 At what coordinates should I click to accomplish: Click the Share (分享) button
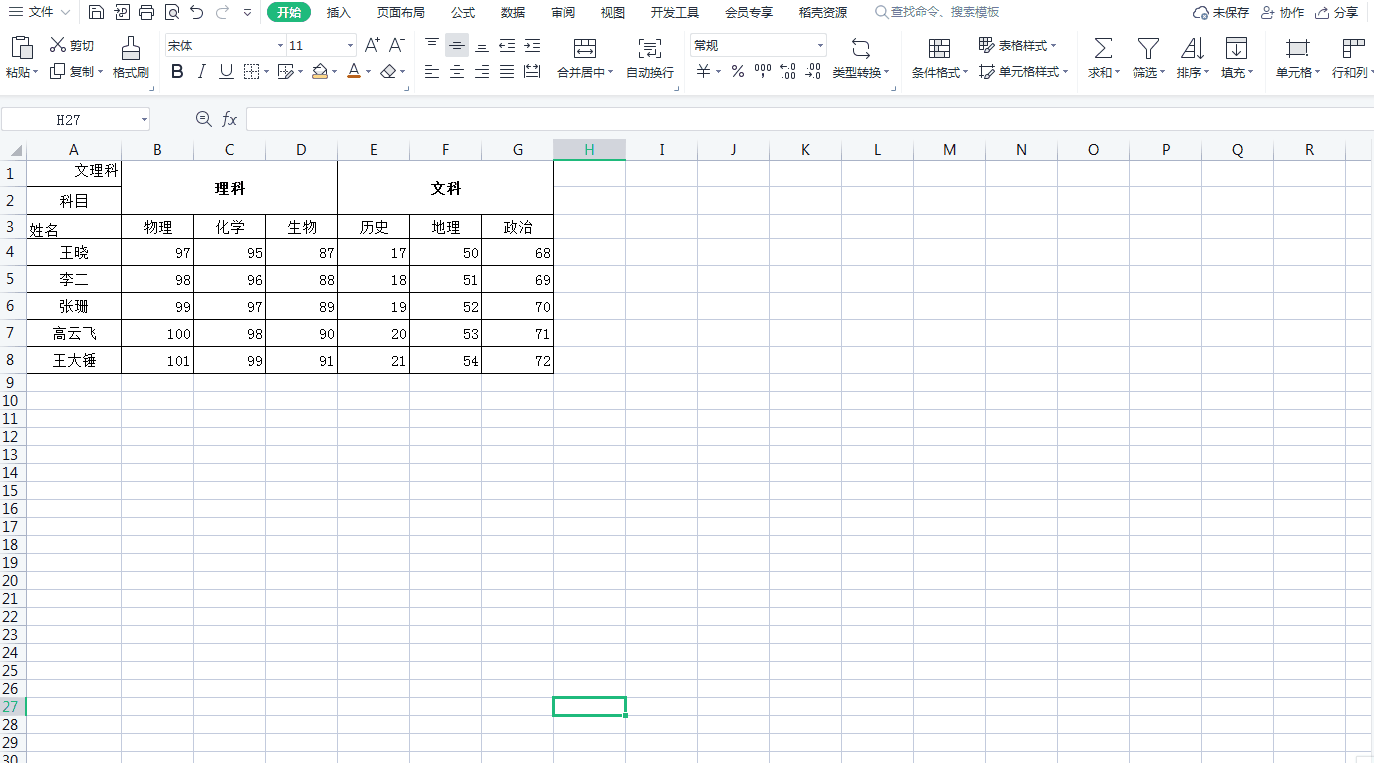pyautogui.click(x=1337, y=12)
